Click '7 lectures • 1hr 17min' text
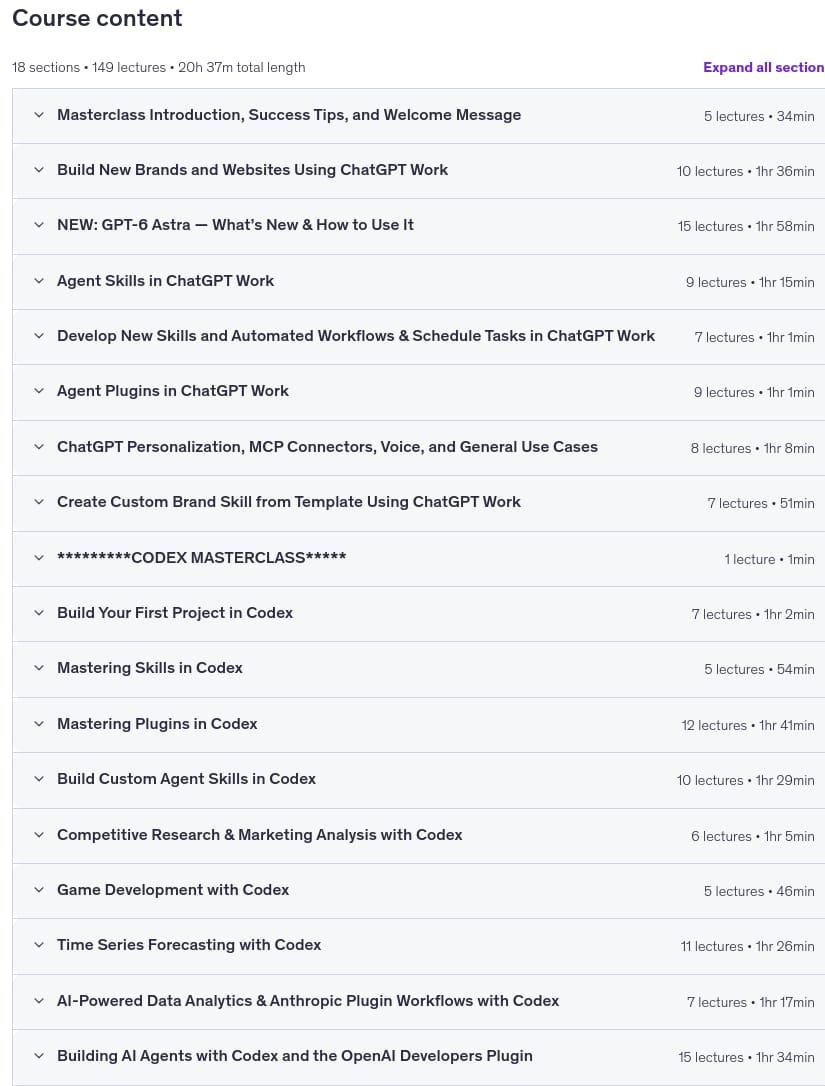 [751, 1002]
